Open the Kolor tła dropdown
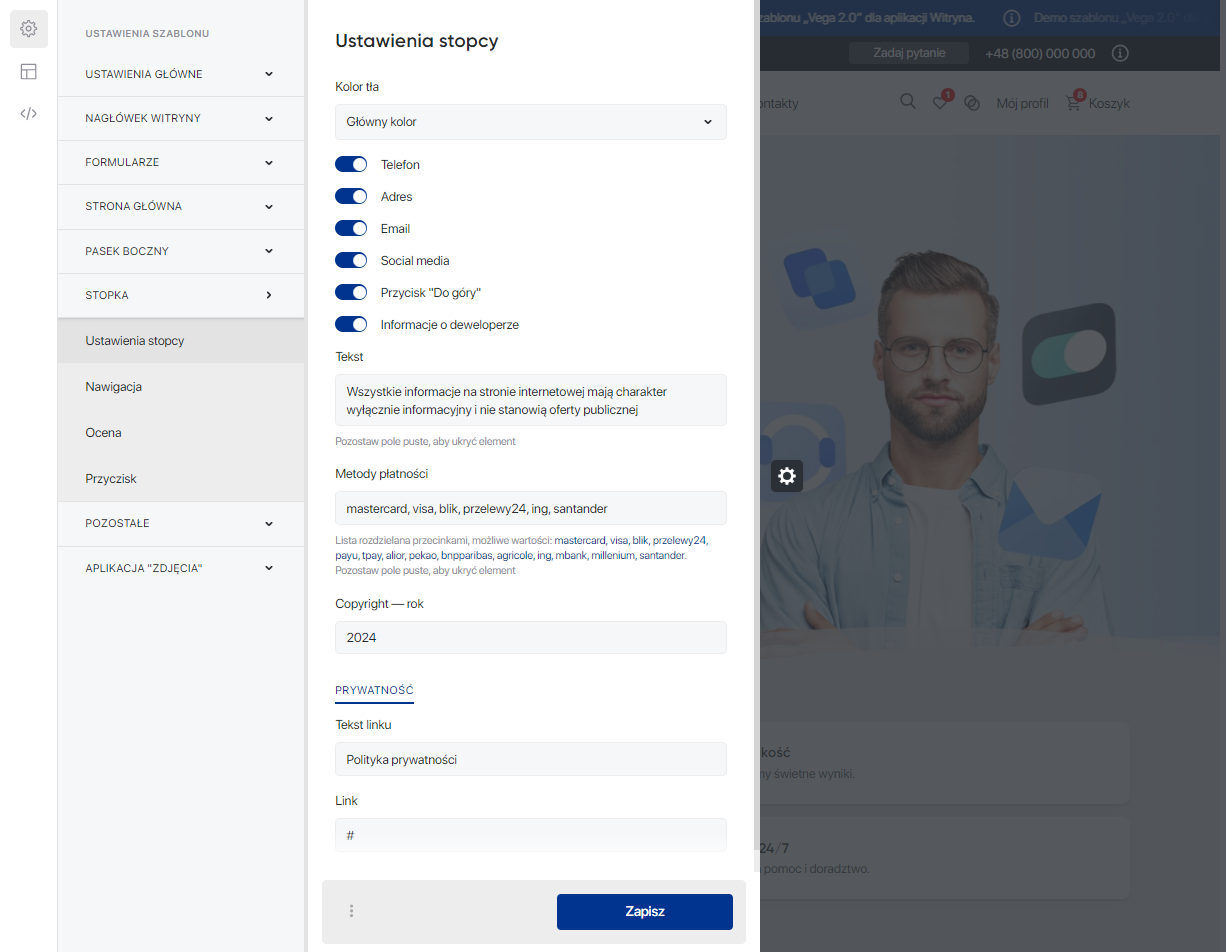This screenshot has height=952, width=1226. coord(530,122)
